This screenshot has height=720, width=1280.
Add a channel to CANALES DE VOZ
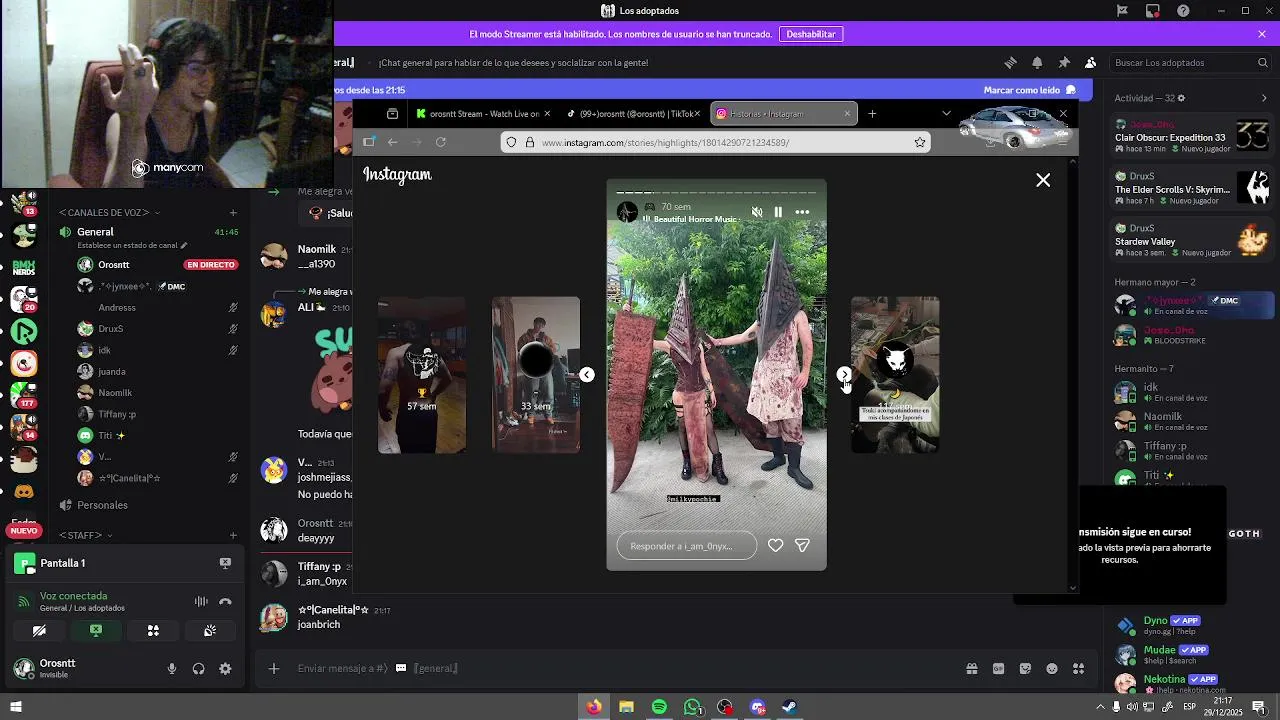233,213
